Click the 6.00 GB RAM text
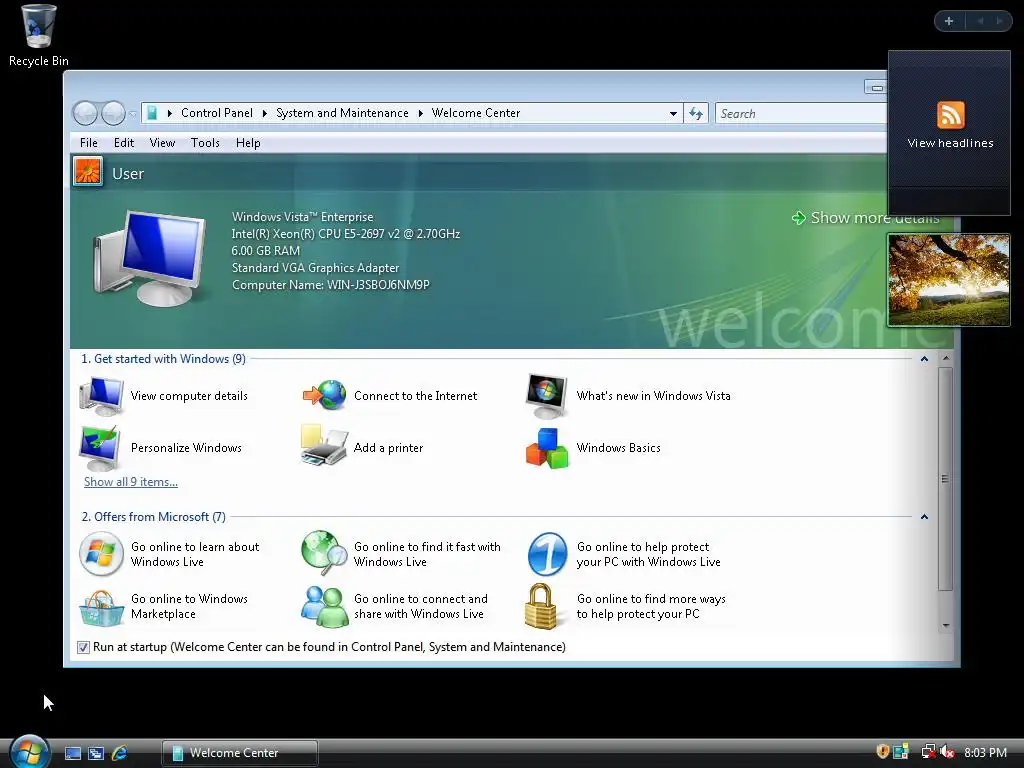The image size is (1024, 768). point(266,251)
